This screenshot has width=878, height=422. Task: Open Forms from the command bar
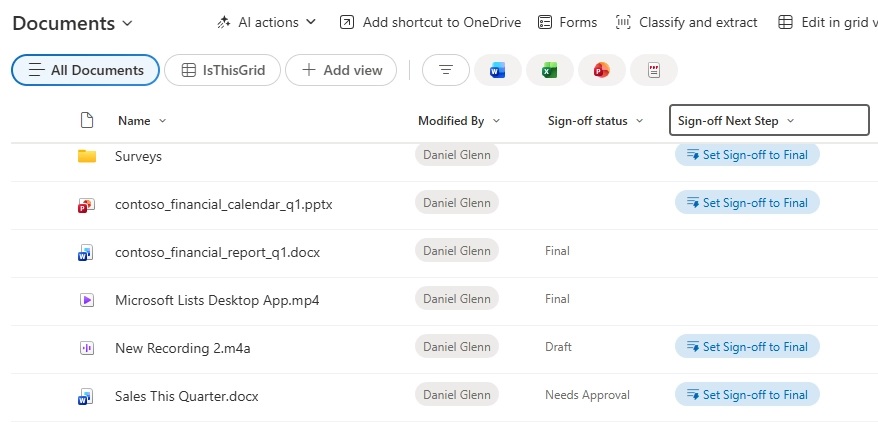pos(567,22)
